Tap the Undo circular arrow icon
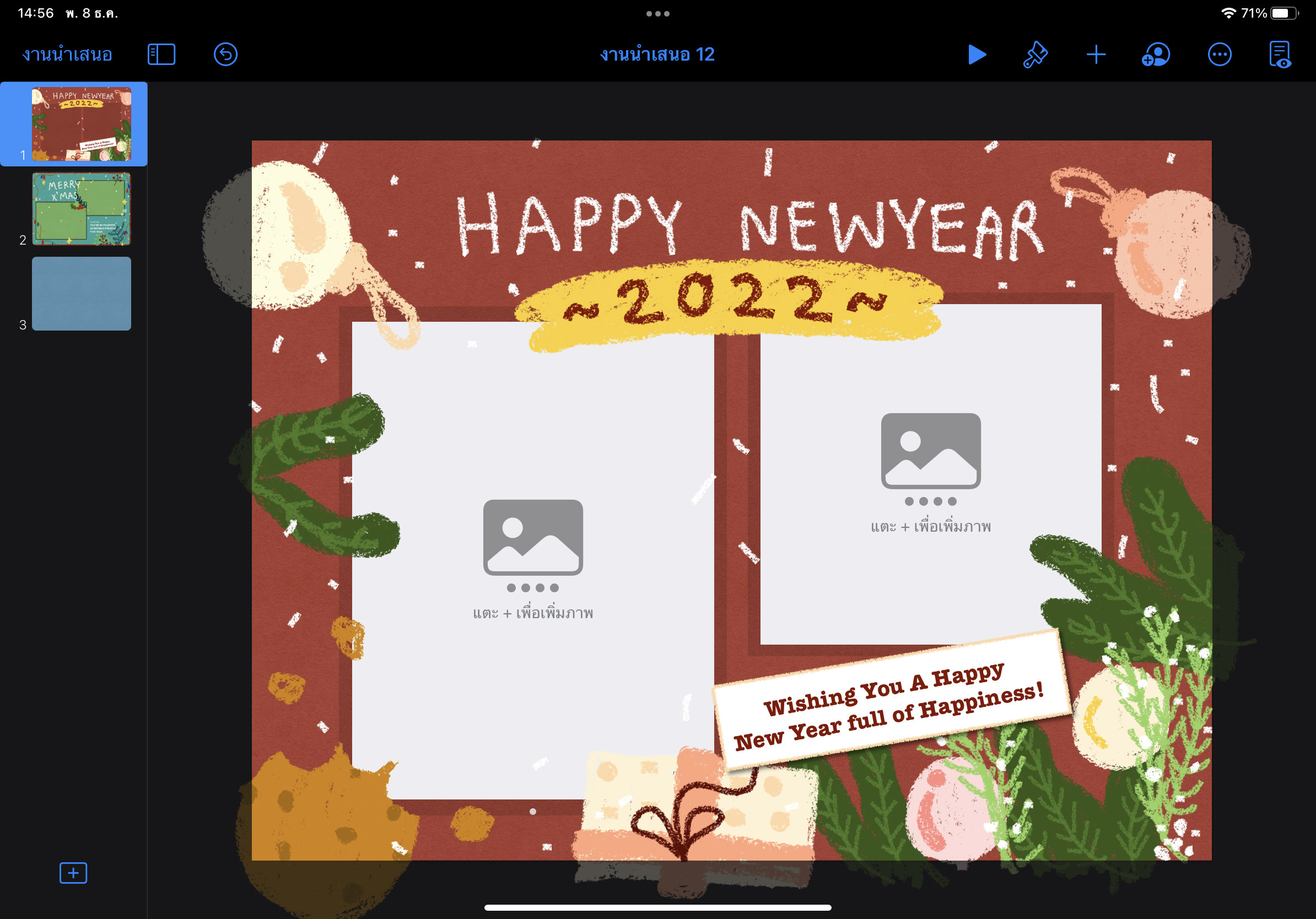The width and height of the screenshot is (1316, 919). 225,55
